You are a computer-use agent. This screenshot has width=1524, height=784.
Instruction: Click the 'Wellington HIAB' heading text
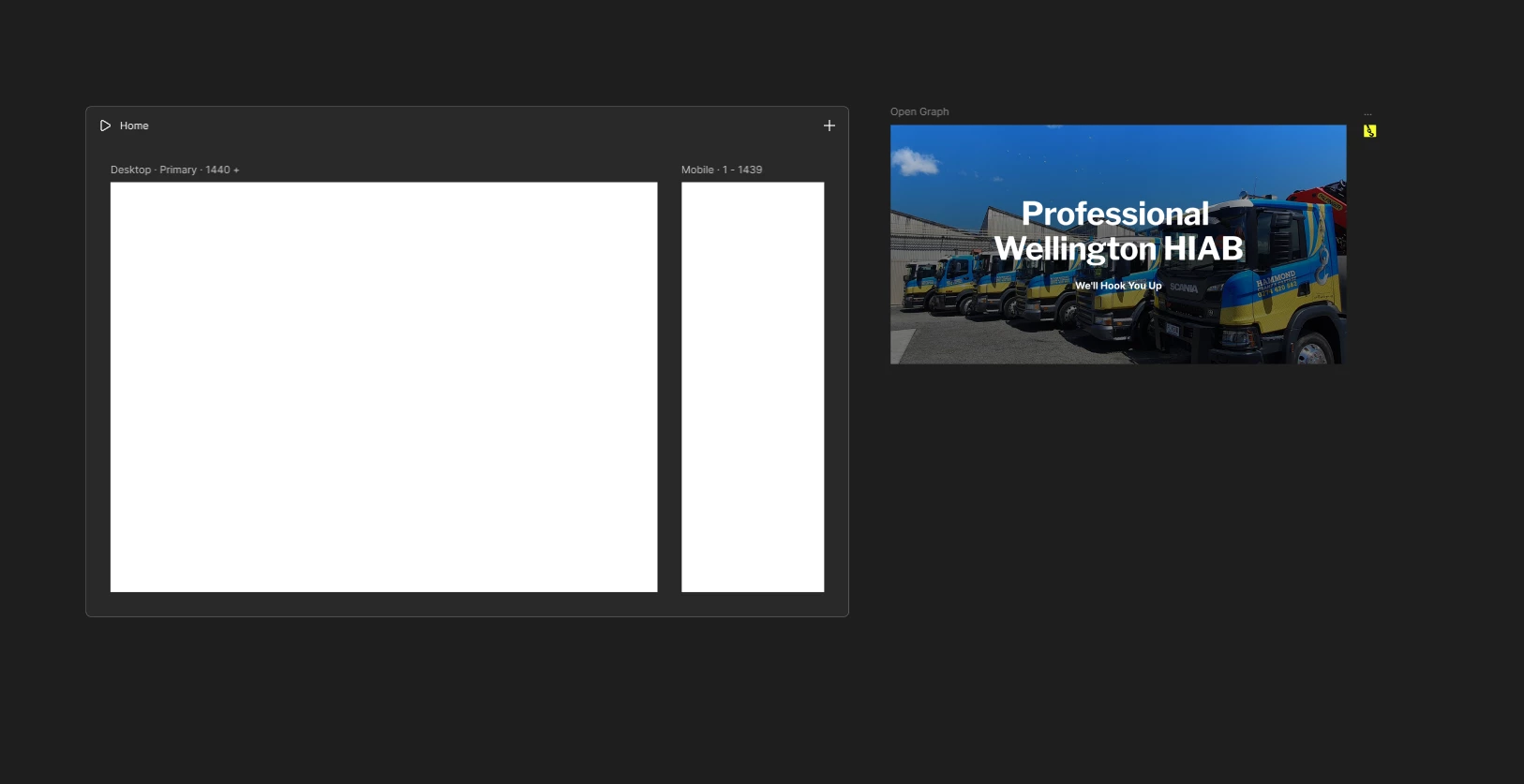pyautogui.click(x=1118, y=249)
